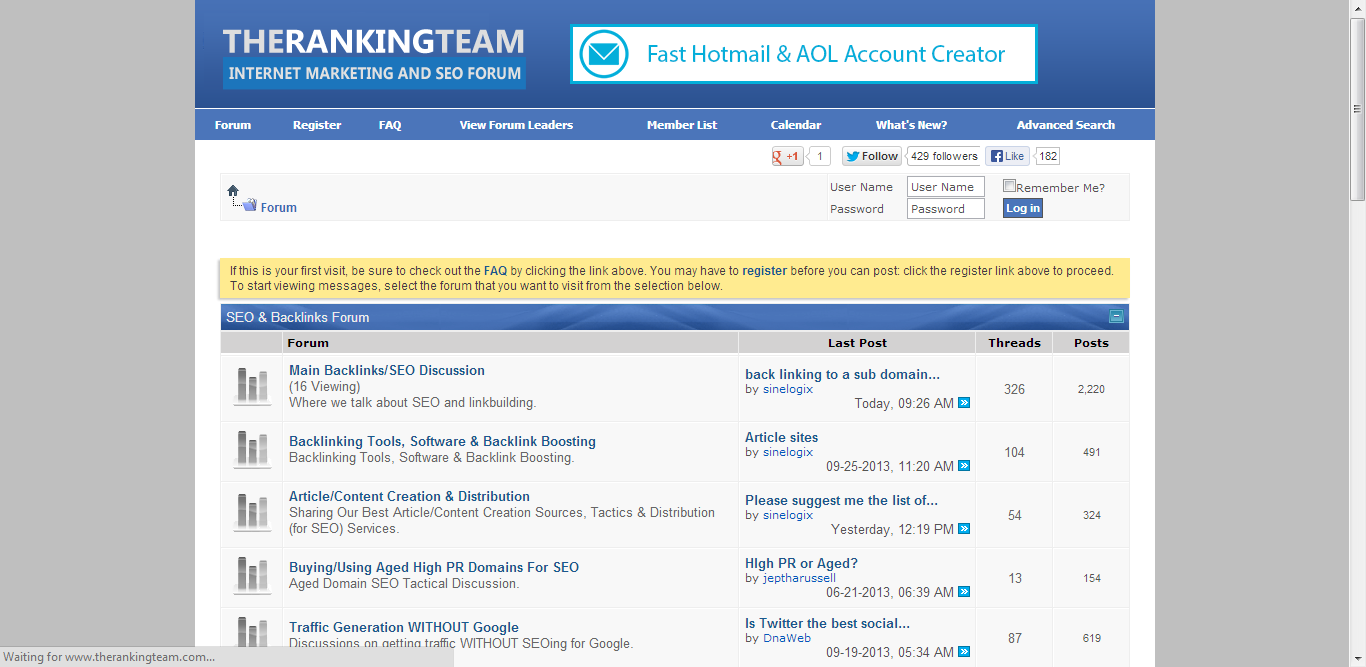Click the Facebook Like button
Image resolution: width=1366 pixels, height=667 pixels.
point(1007,156)
